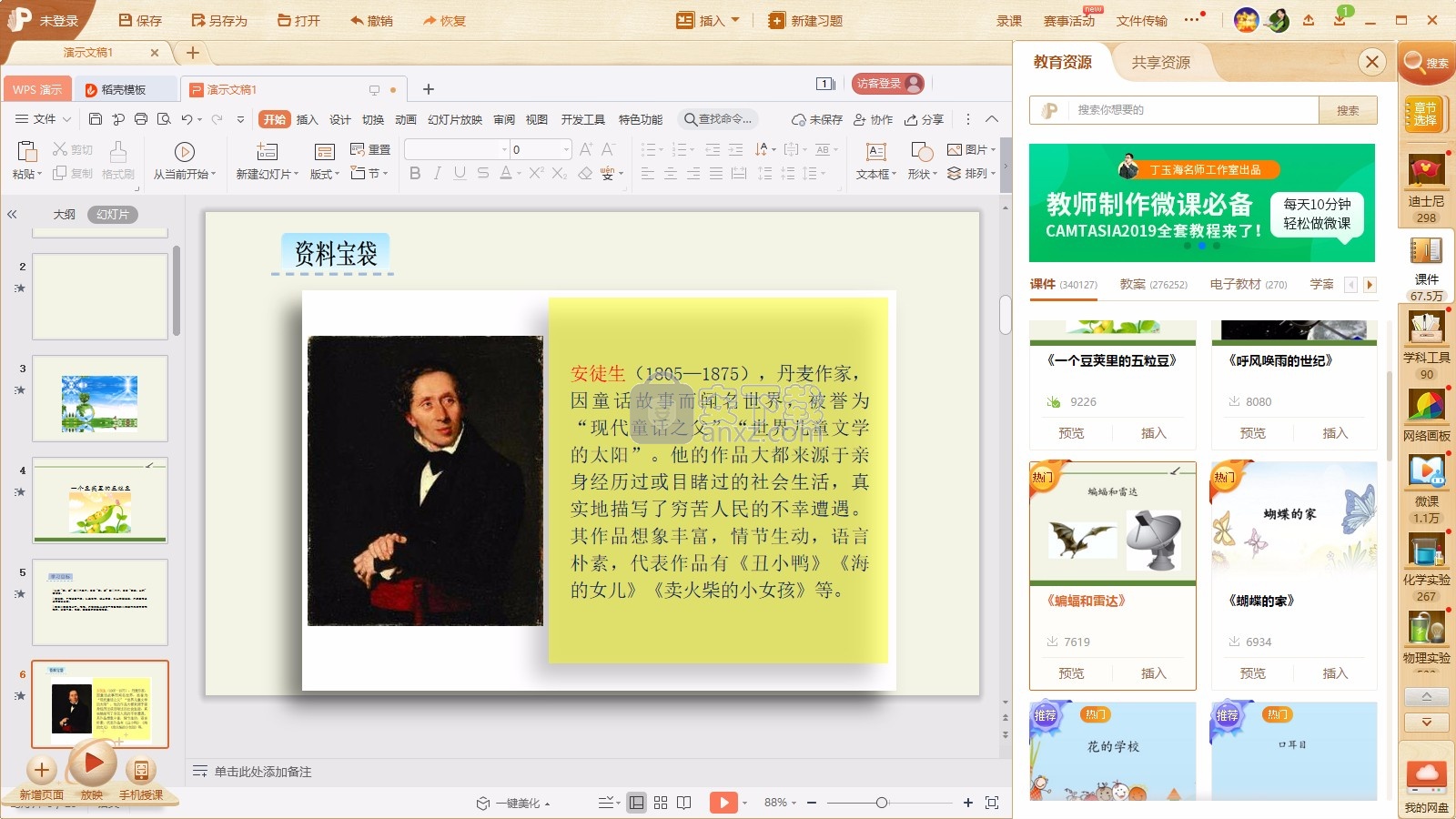This screenshot has width=1456, height=819.
Task: Open the 形状 shapes dropdown
Action: (x=922, y=174)
